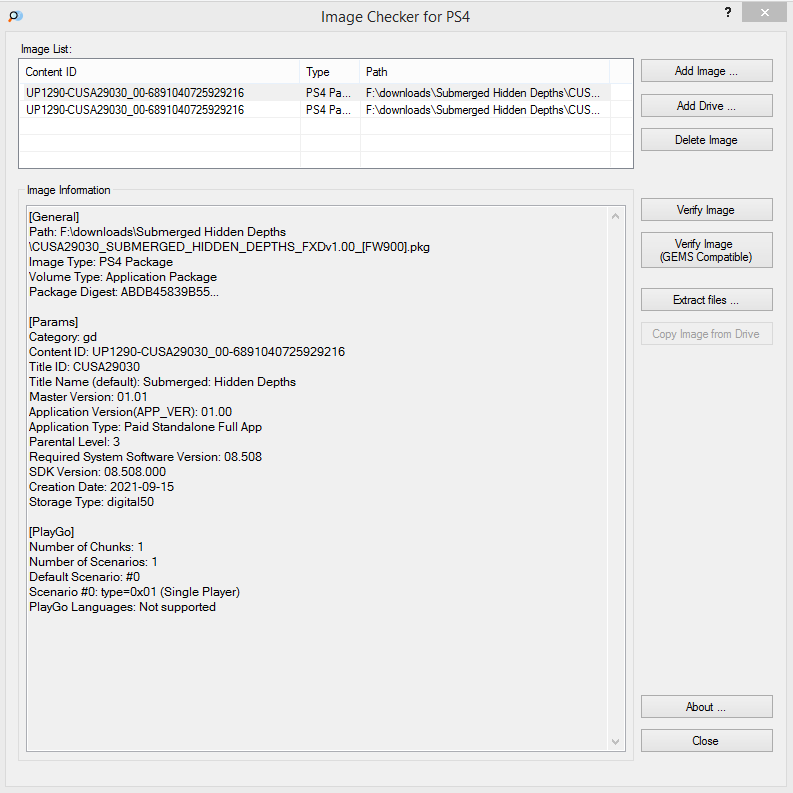The image size is (793, 793).
Task: Click the Category: gd line
Action: pyautogui.click(x=63, y=337)
